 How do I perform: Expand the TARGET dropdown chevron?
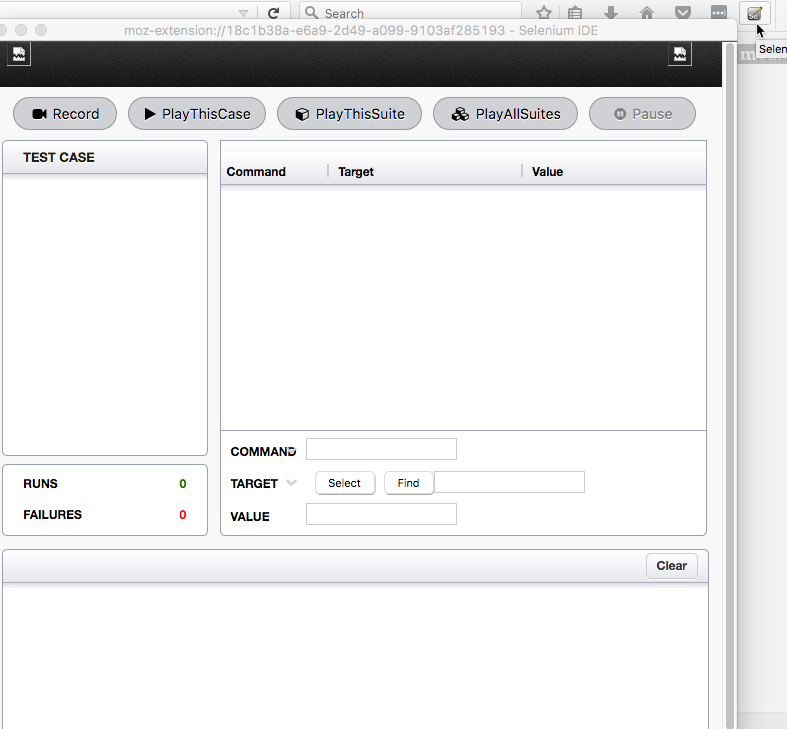(x=291, y=483)
